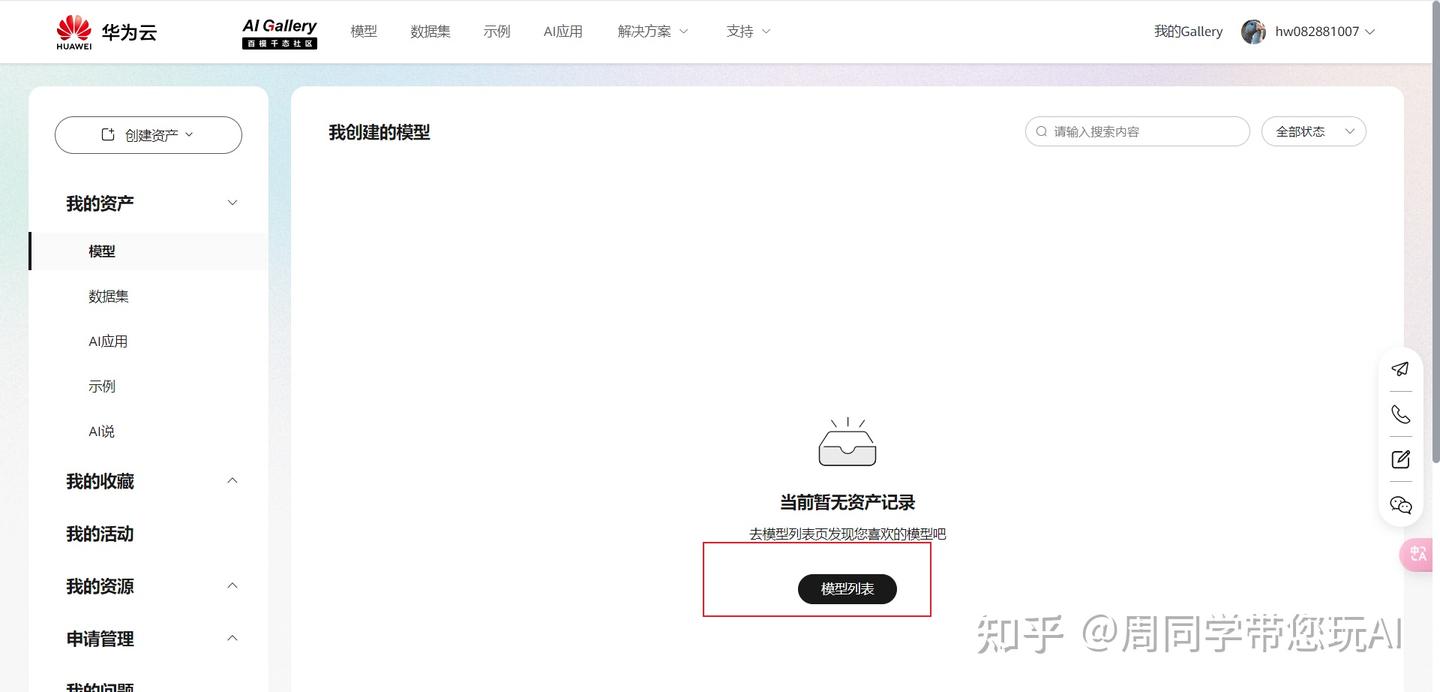1440x692 pixels.
Task: Open the 创建资产 dropdown button
Action: tap(148, 135)
